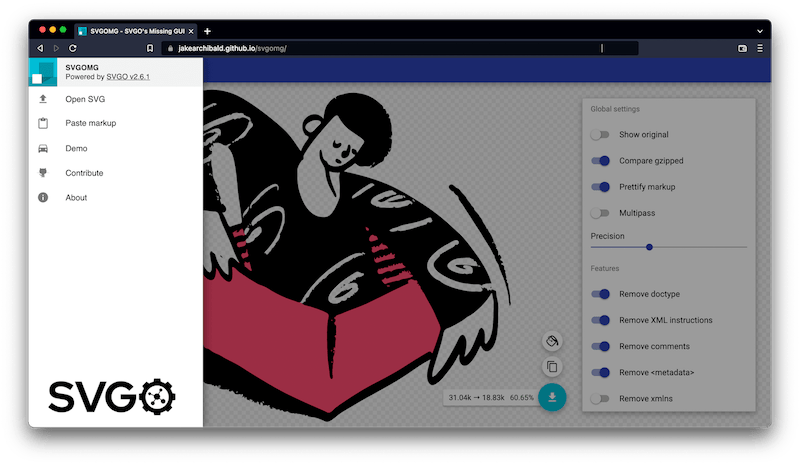This screenshot has height=465, width=800.
Task: Click the bookmark icon in address bar
Action: pos(149,48)
